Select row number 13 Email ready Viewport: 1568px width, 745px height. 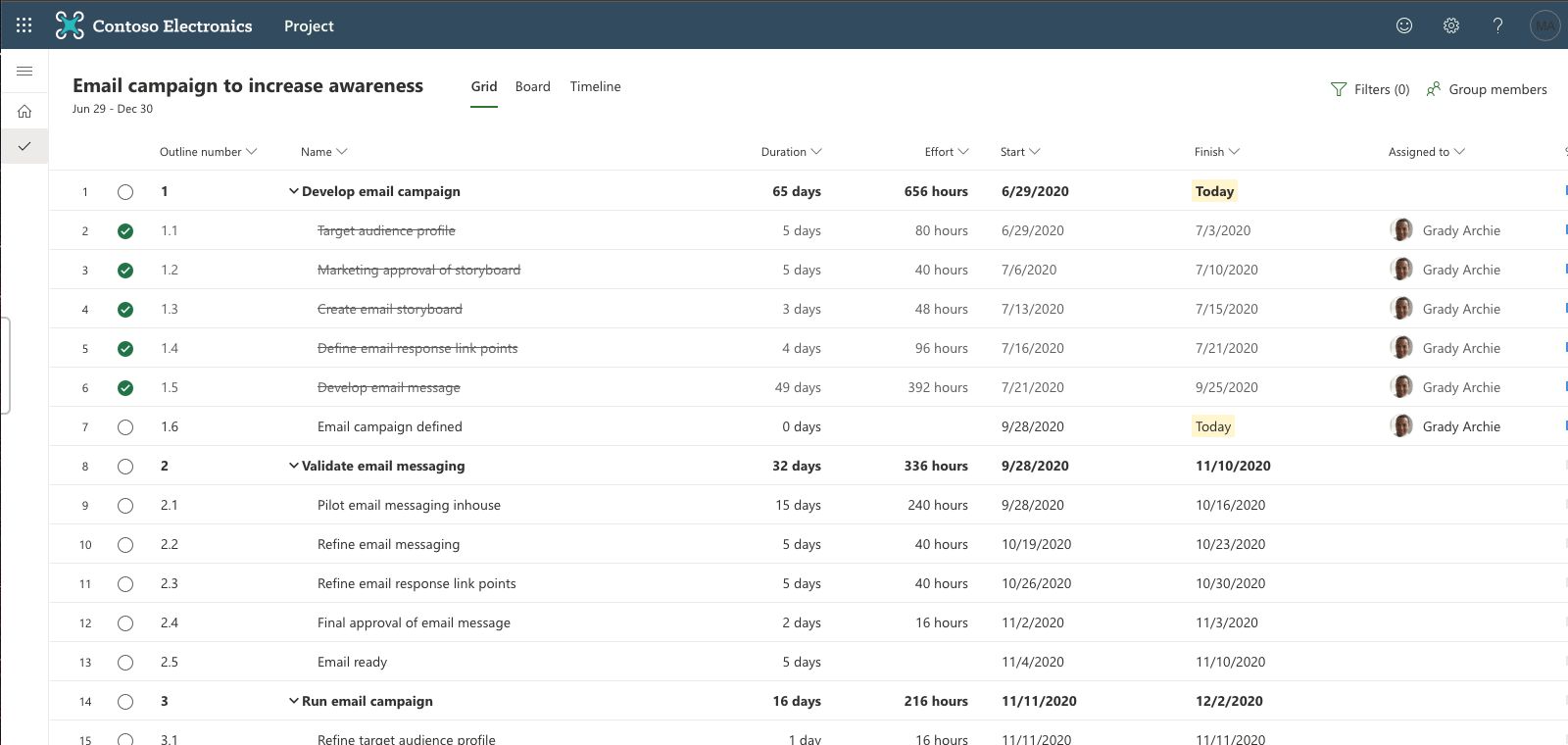pyautogui.click(x=85, y=663)
